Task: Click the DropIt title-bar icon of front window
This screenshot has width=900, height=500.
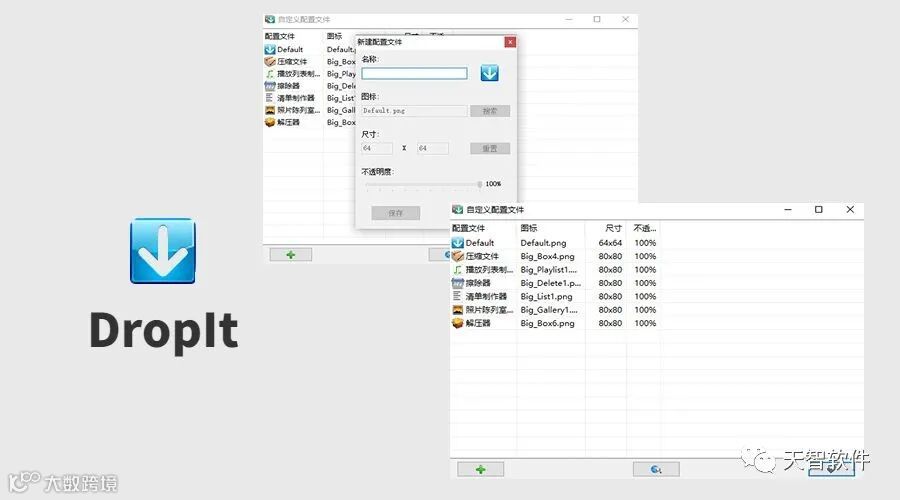Action: (457, 210)
